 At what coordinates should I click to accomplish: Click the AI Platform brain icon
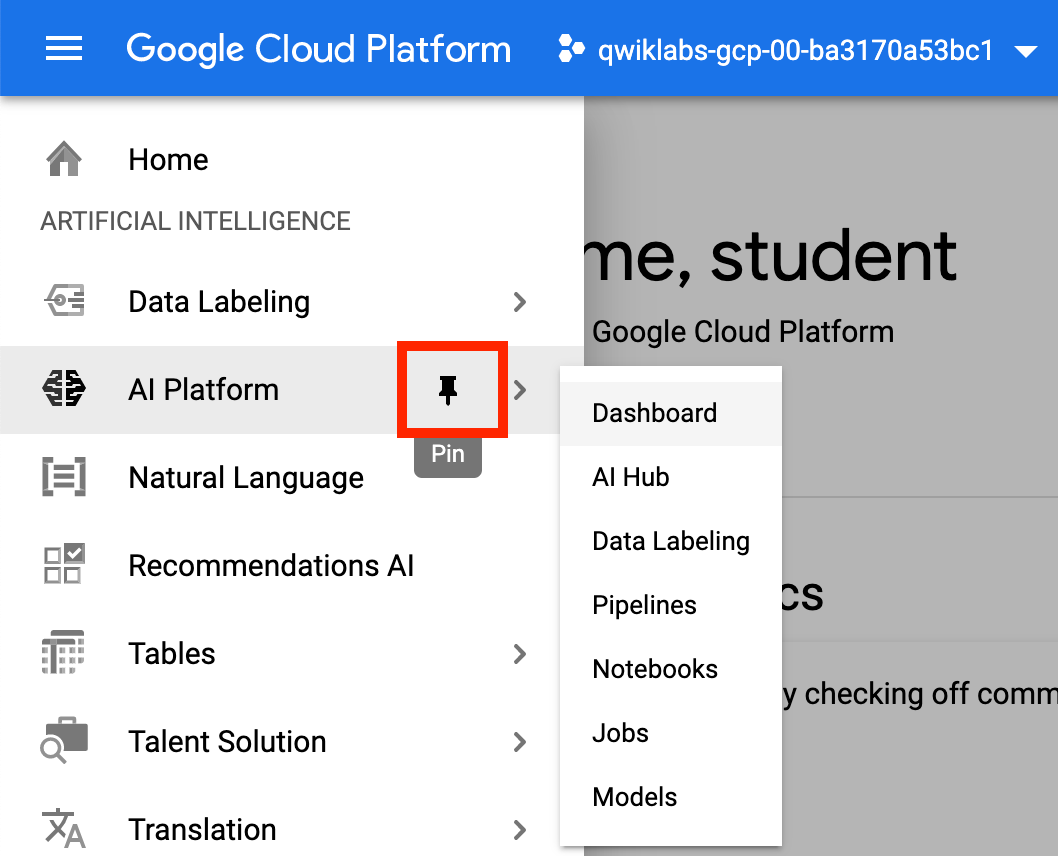tap(64, 389)
